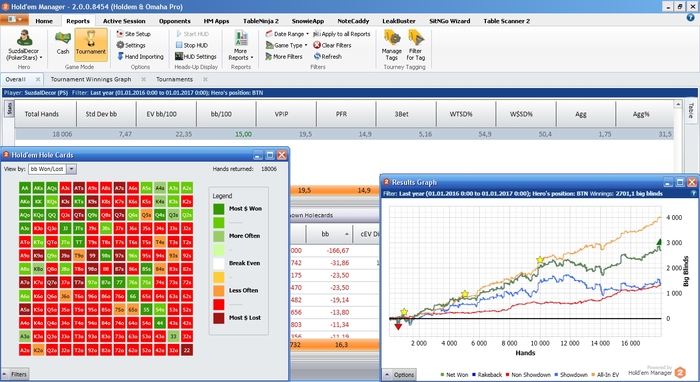Open the blue help icon in ribbon corner

pos(691,18)
